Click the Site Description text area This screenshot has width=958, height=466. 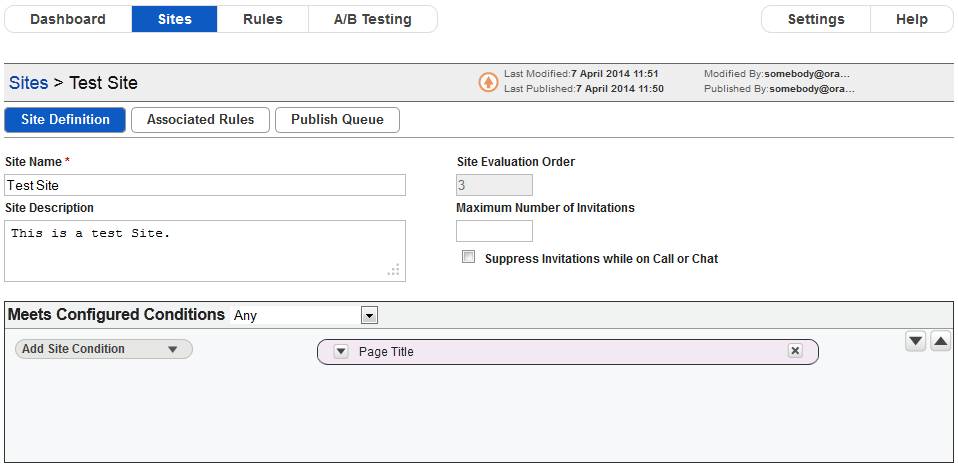coord(205,251)
